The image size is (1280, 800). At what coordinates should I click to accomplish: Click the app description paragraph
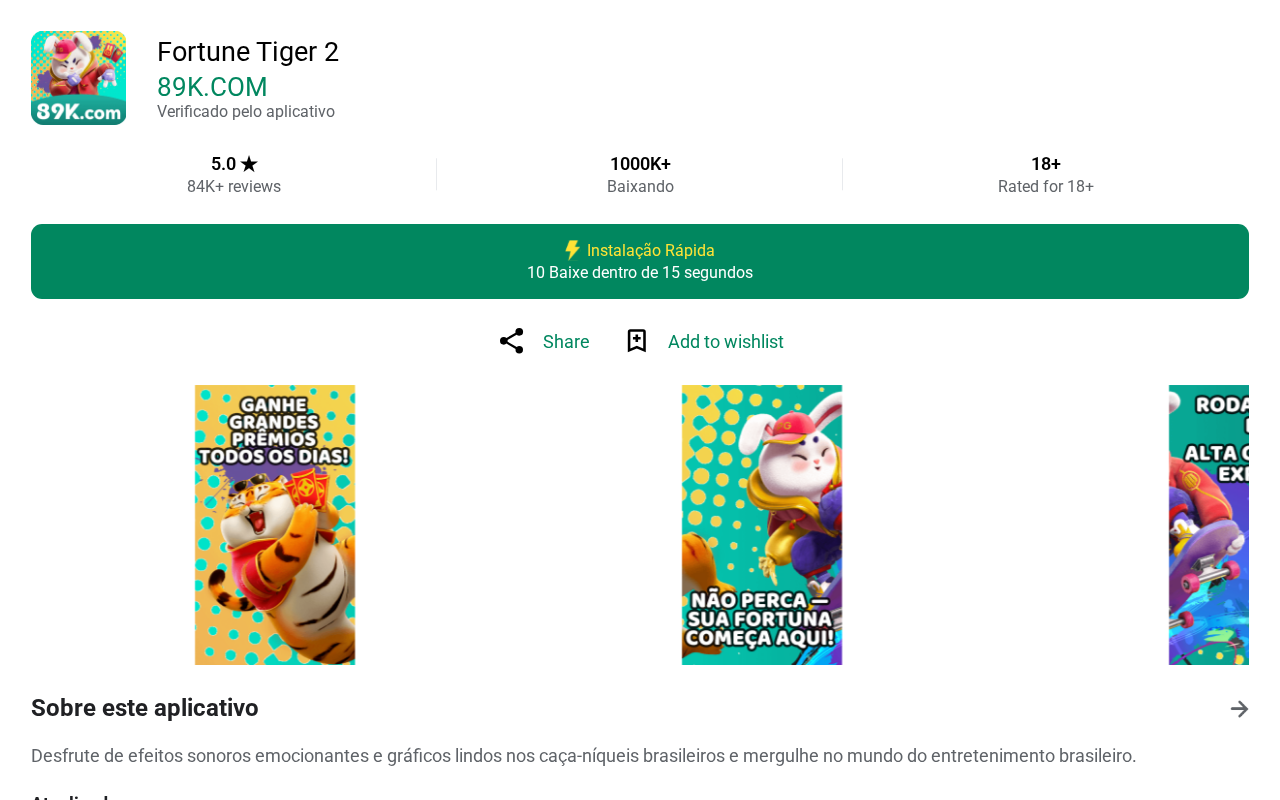coord(584,756)
